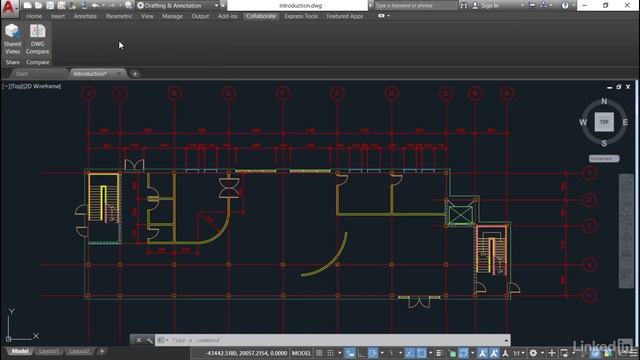
Task: Open the viewport [-] controls label
Action: 5,86
